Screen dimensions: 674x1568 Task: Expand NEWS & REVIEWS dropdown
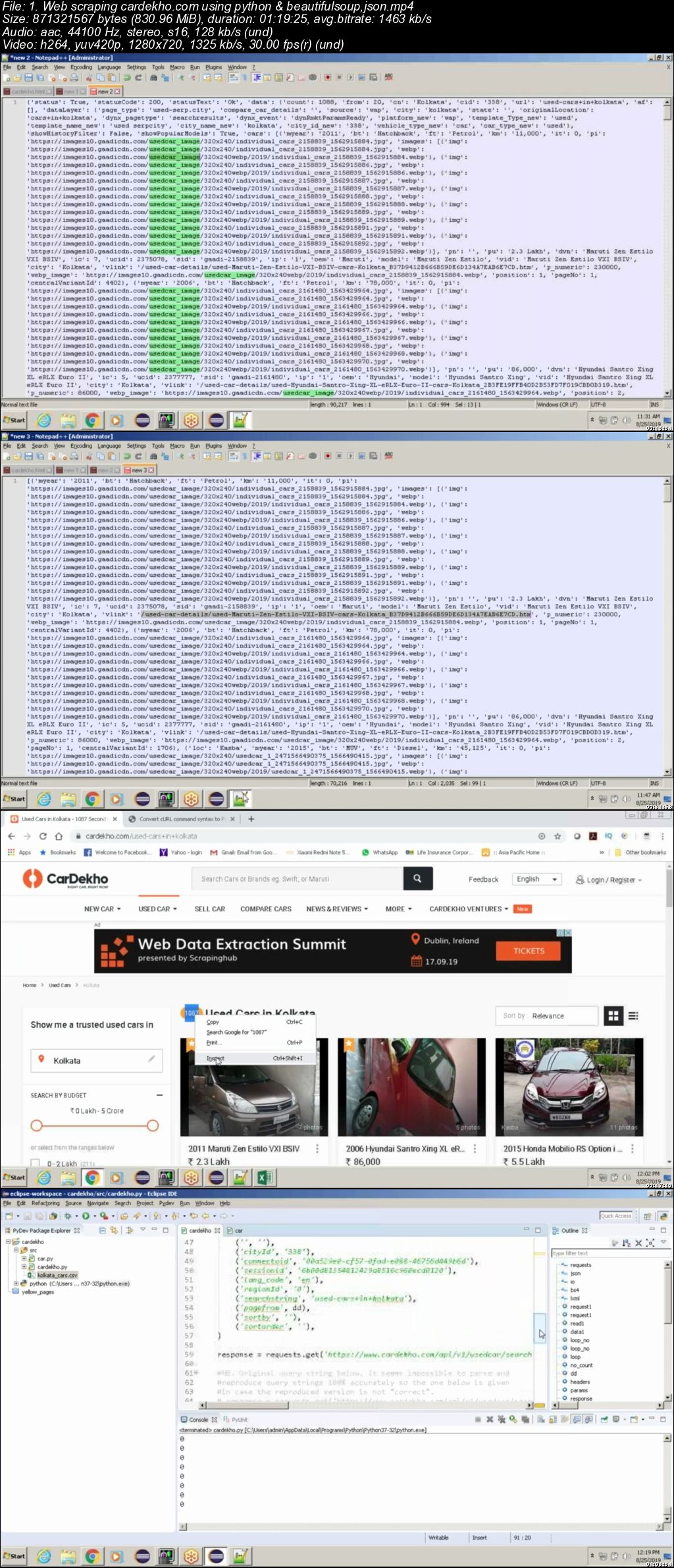337,909
